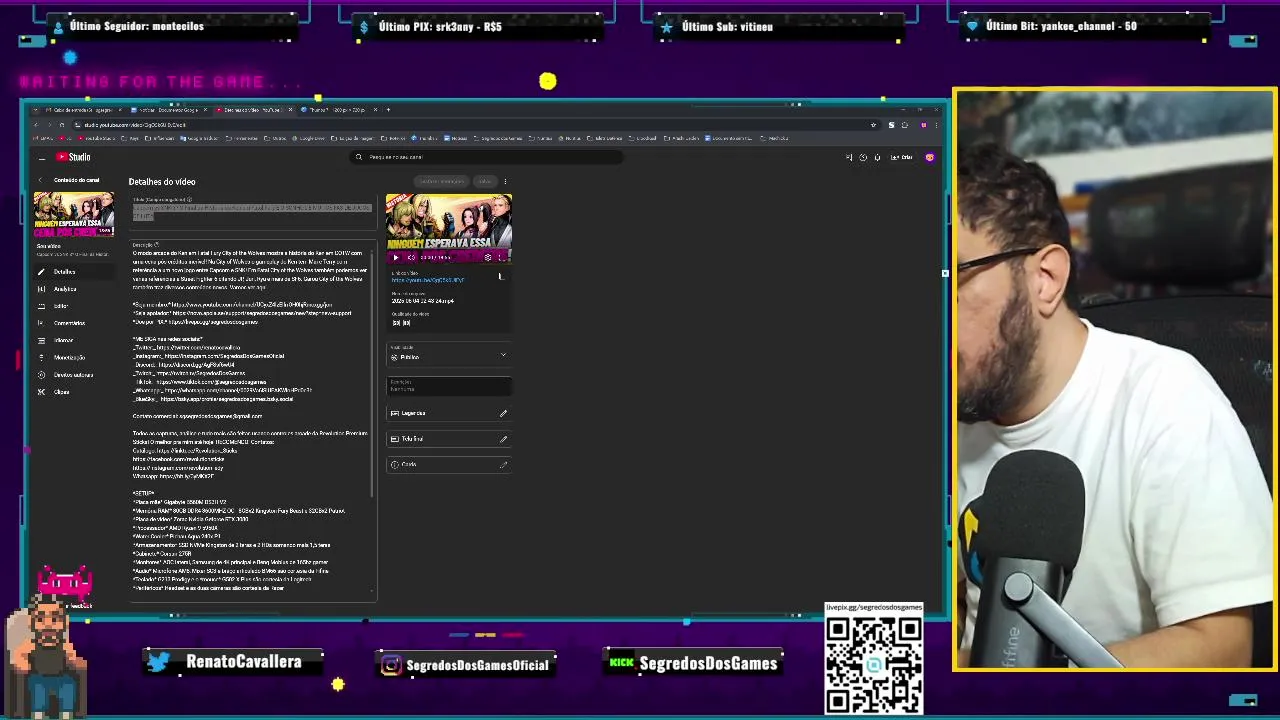Edit Cards with the pencil icon

click(503, 464)
